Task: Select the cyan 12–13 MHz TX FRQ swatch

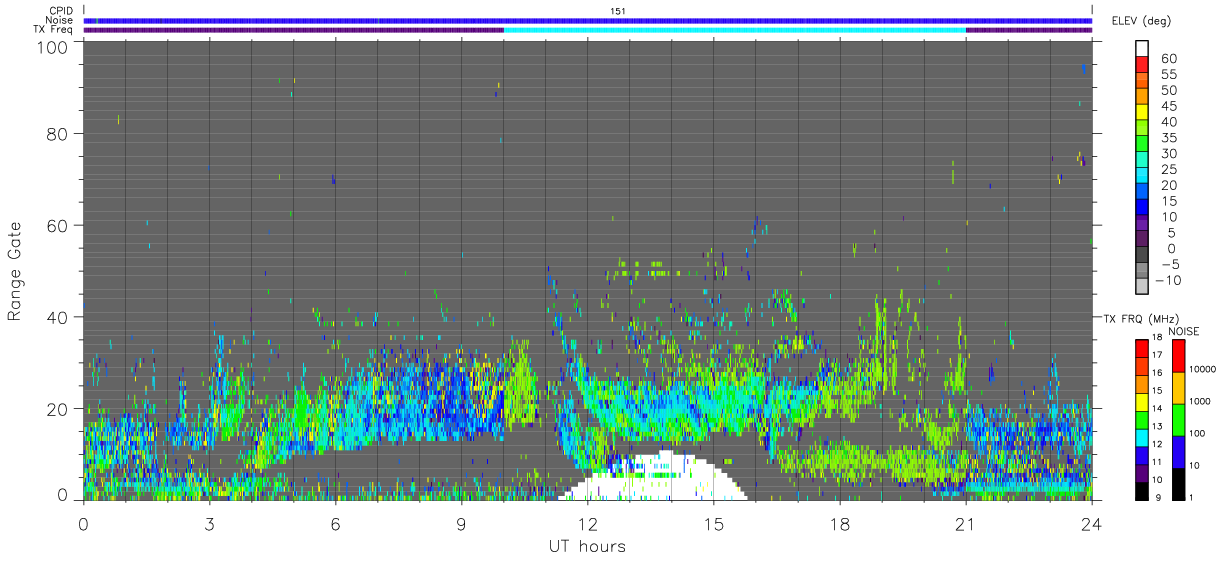Action: [1142, 436]
